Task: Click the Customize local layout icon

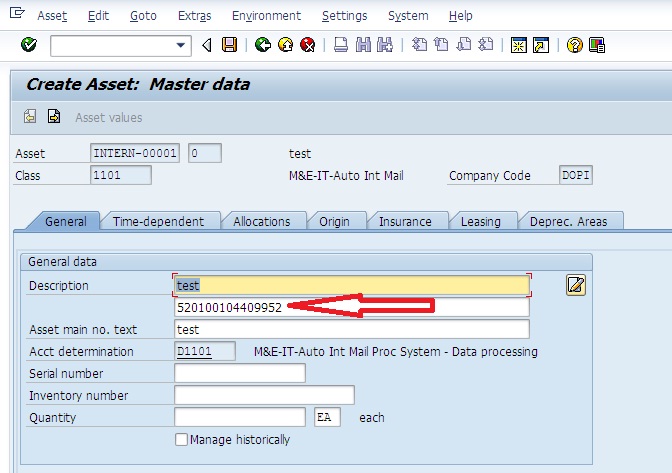Action: pyautogui.click(x=598, y=45)
